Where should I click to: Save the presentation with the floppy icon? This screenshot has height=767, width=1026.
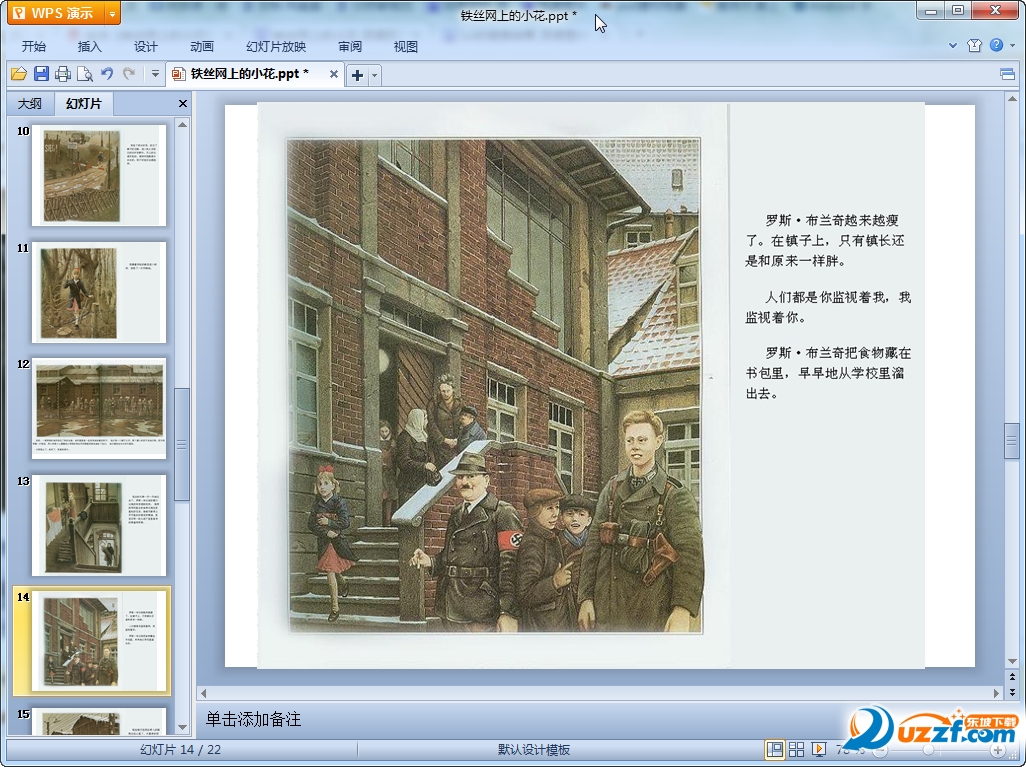[x=41, y=74]
